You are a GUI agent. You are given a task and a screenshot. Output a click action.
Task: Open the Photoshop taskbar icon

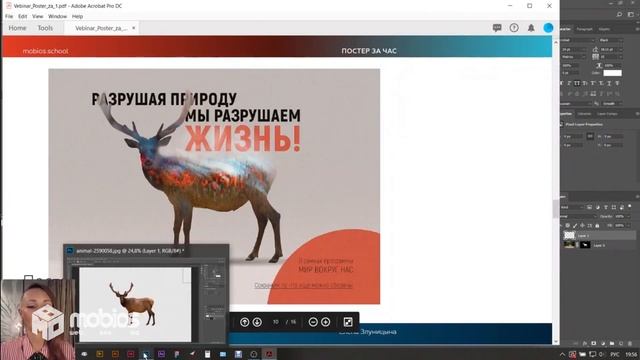click(x=146, y=354)
